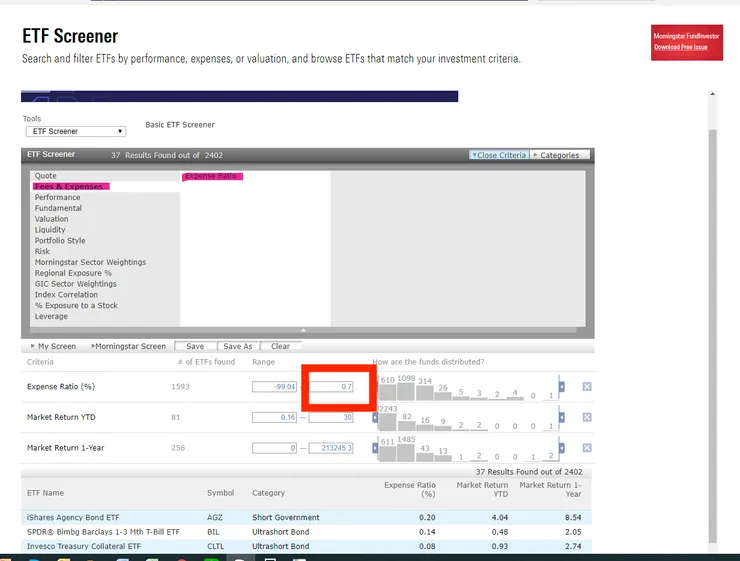Click Short Government category cell
Viewport: 740px width, 561px height.
[x=286, y=518]
